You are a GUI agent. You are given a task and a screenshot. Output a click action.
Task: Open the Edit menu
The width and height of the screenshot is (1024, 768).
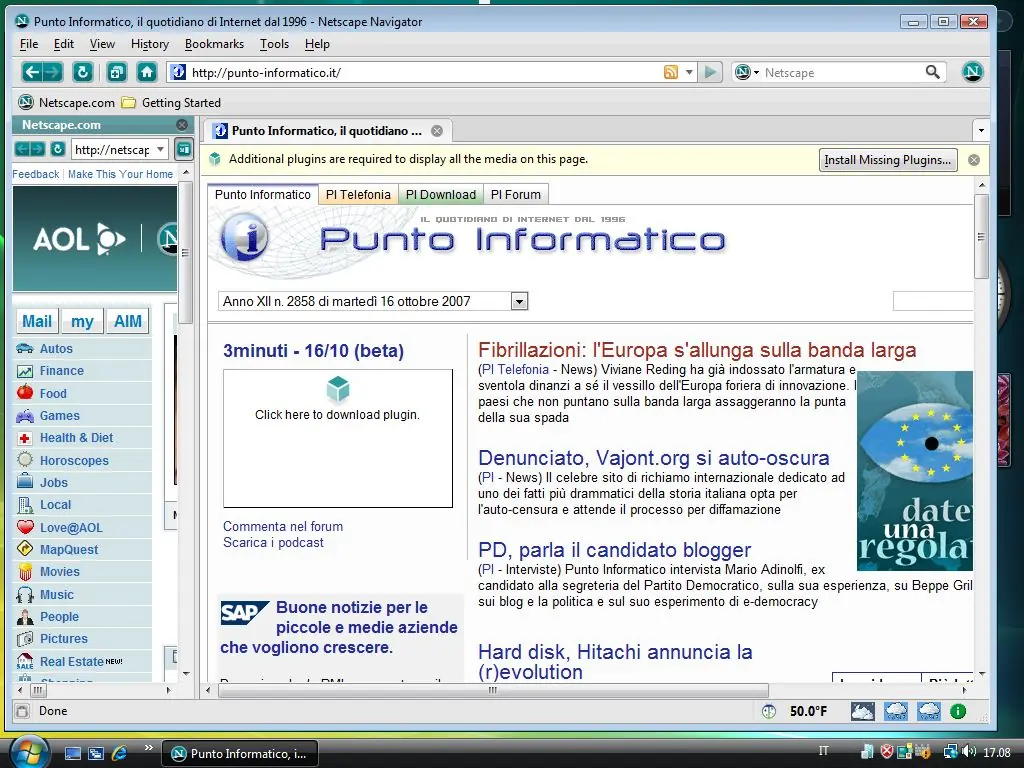[63, 44]
